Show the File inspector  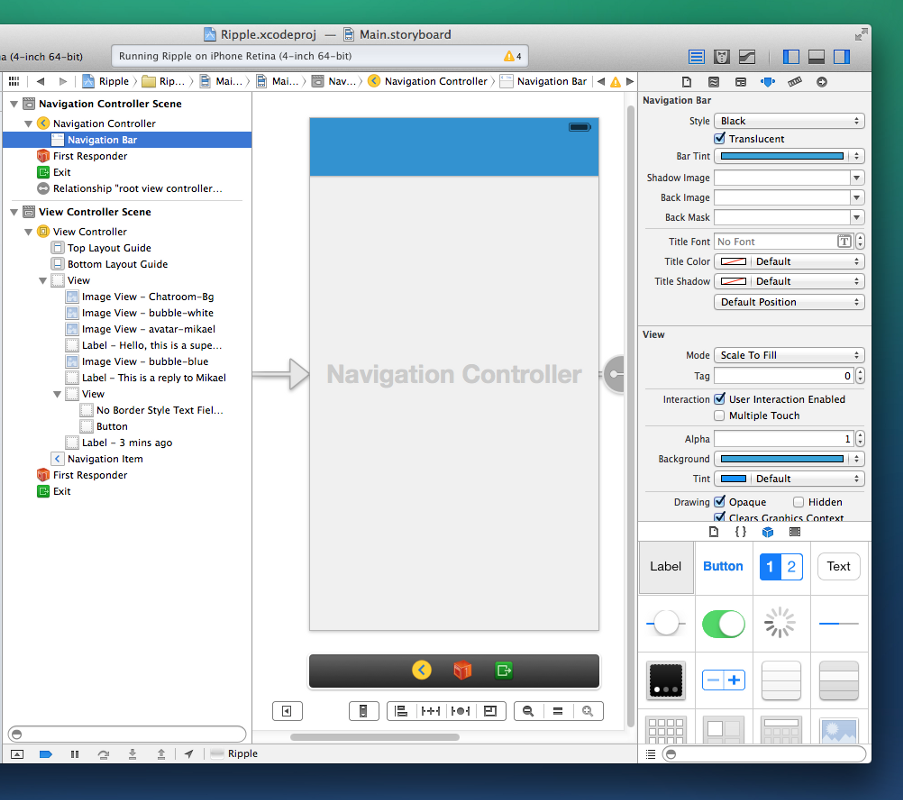684,82
